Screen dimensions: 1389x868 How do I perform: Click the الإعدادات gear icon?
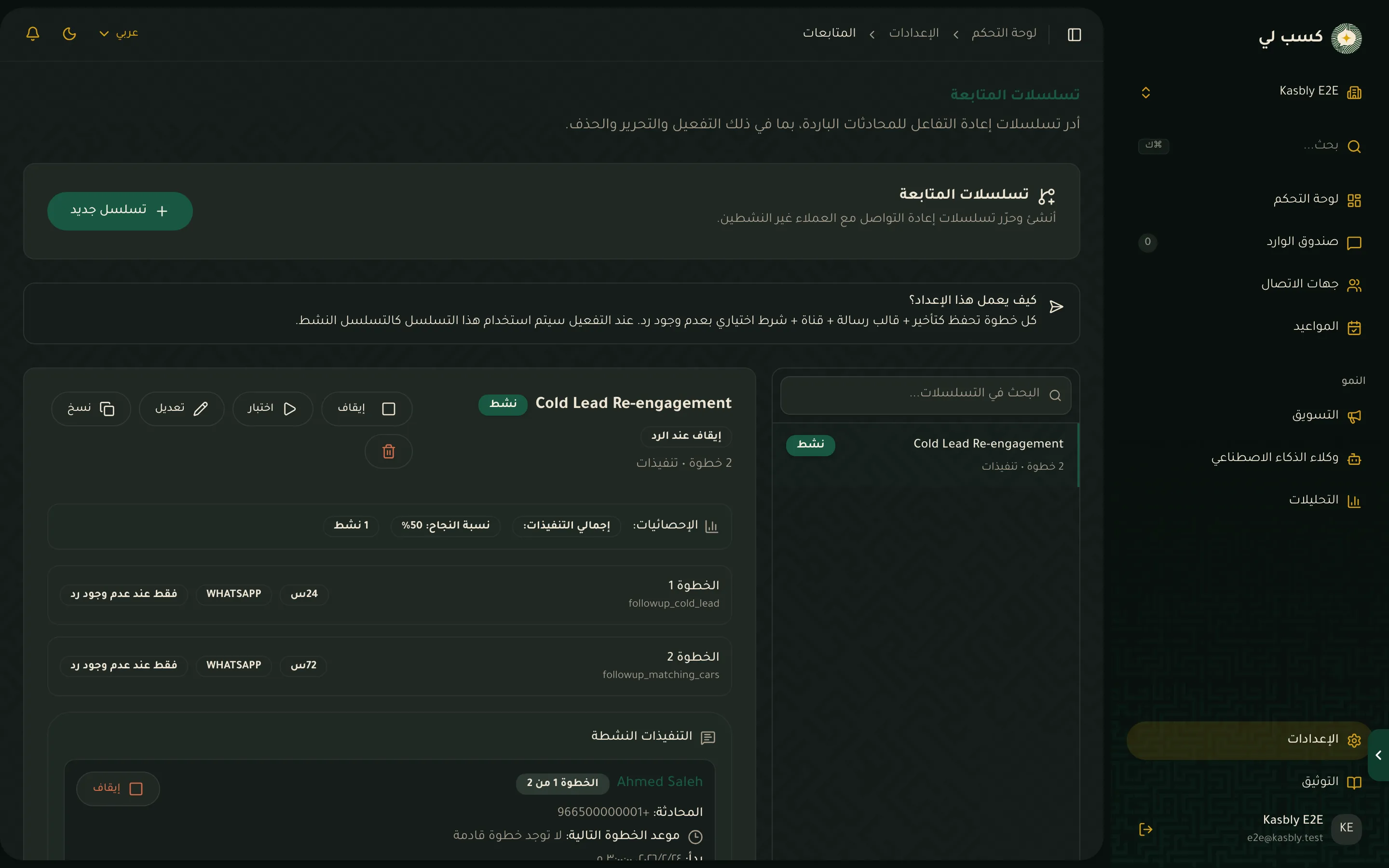pos(1354,741)
